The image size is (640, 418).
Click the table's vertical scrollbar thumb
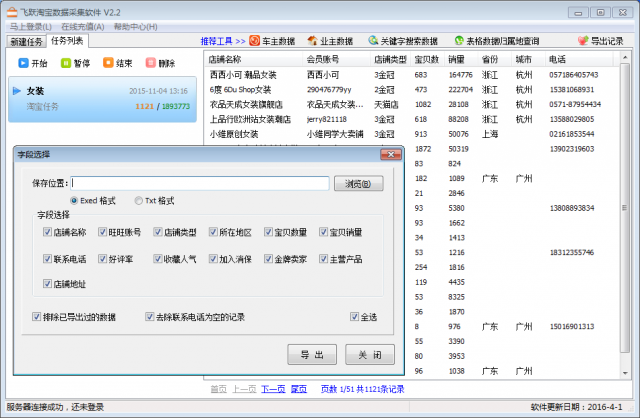coord(624,208)
